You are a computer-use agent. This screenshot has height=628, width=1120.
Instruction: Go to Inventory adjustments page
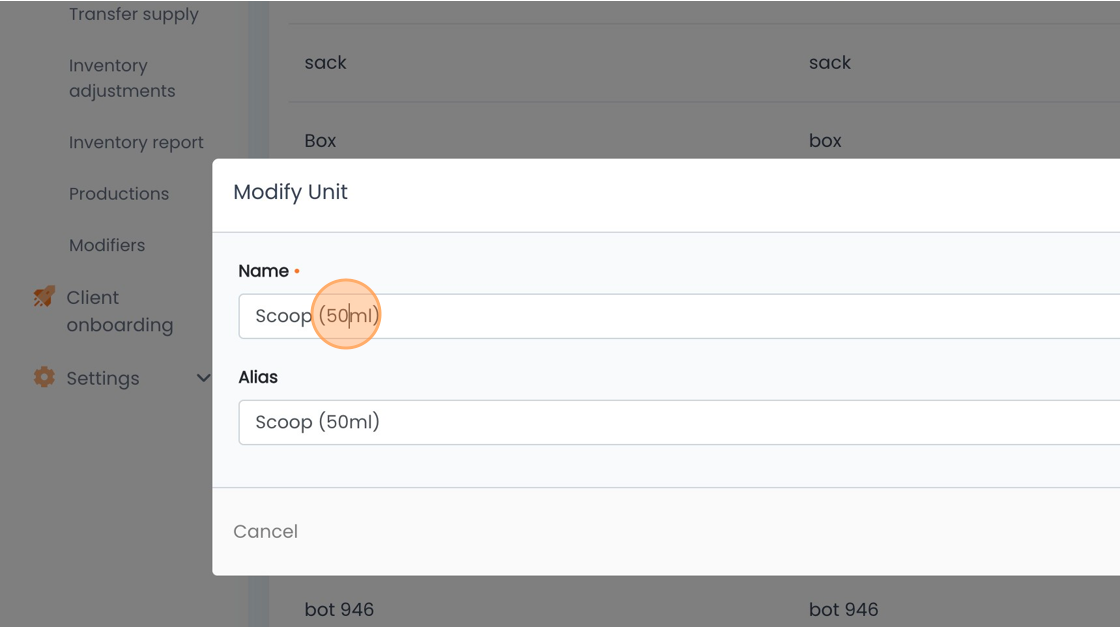[x=121, y=78]
